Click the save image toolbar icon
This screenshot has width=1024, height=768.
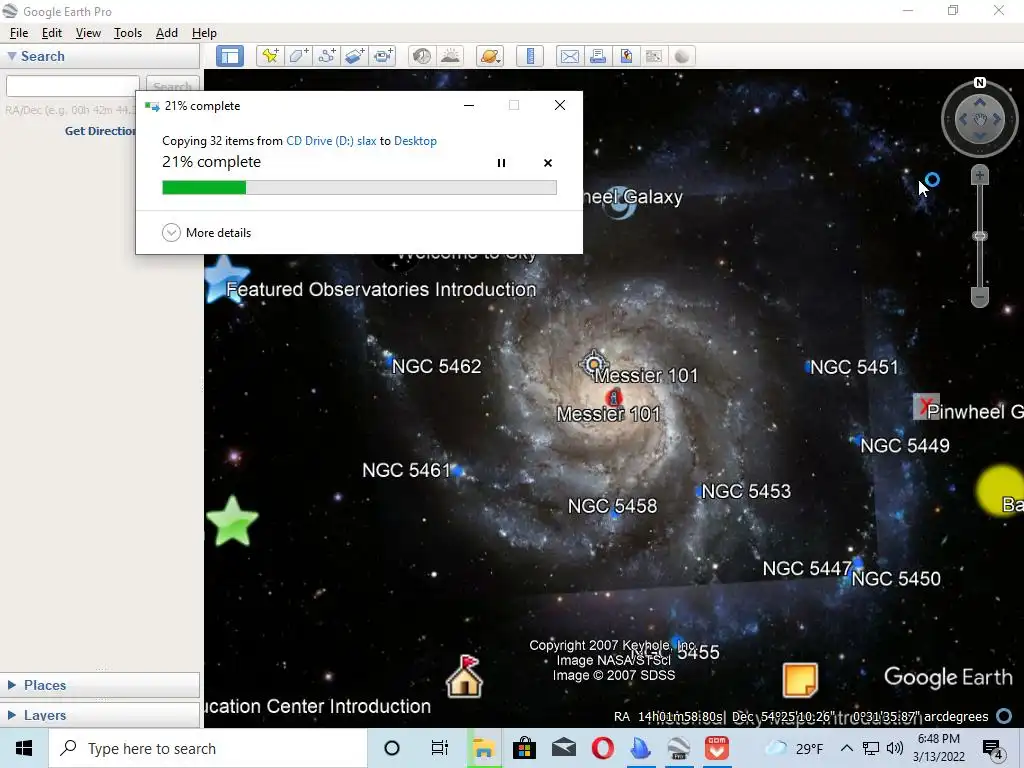click(x=654, y=56)
